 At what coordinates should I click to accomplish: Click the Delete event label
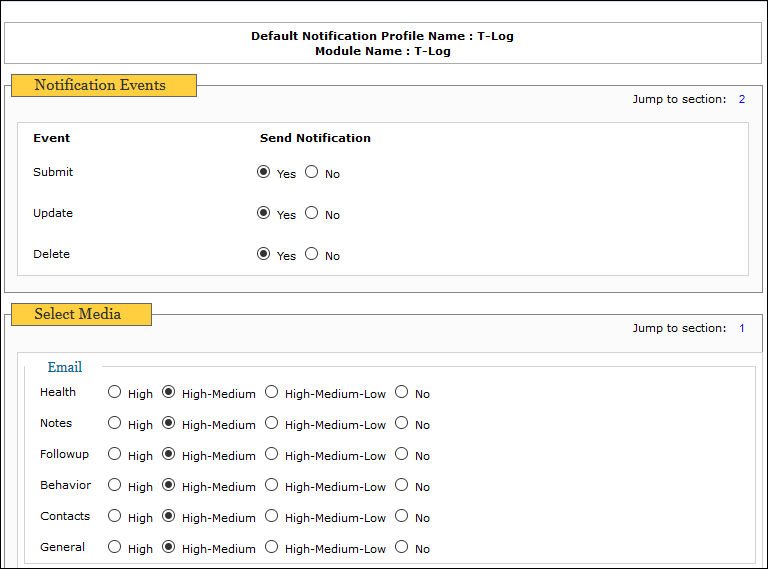pyautogui.click(x=51, y=255)
